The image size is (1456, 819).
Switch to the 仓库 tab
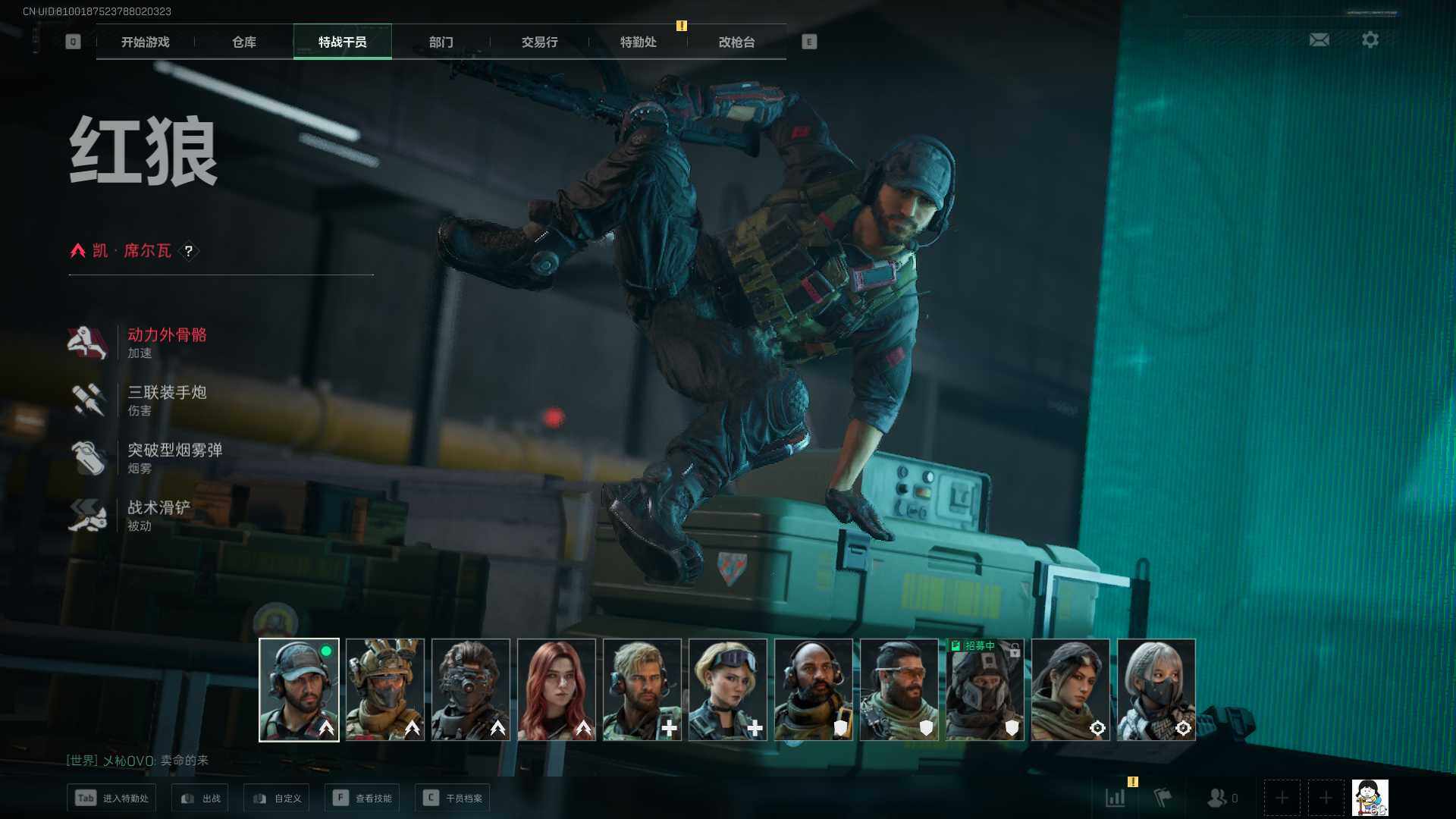click(x=244, y=42)
